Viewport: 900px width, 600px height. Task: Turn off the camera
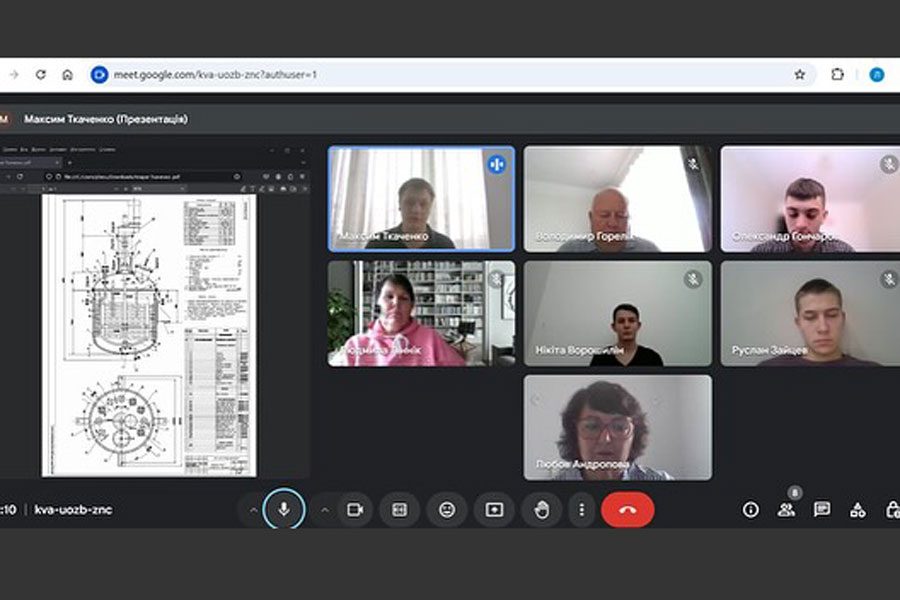(x=355, y=509)
